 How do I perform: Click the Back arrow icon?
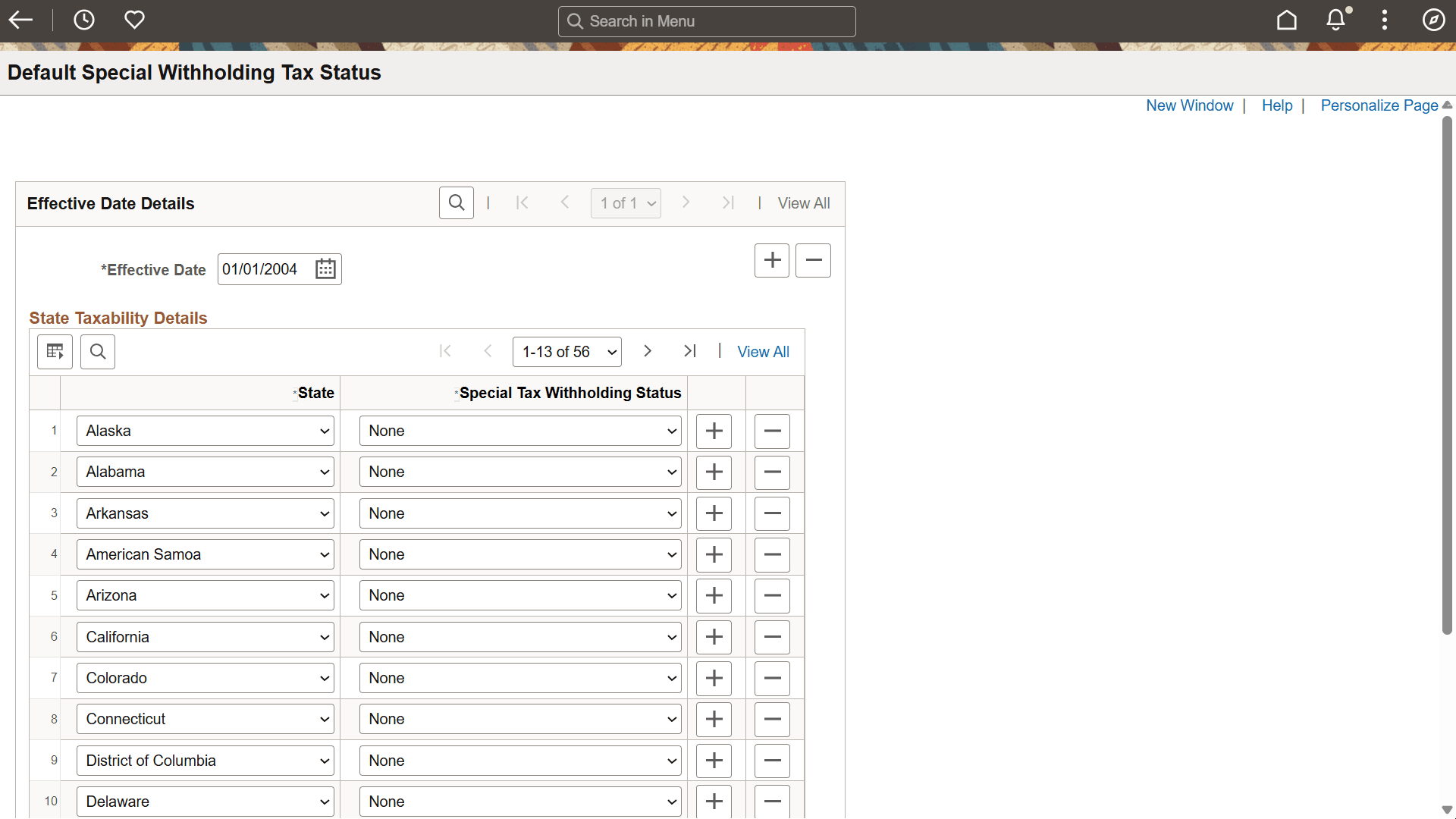pos(20,20)
